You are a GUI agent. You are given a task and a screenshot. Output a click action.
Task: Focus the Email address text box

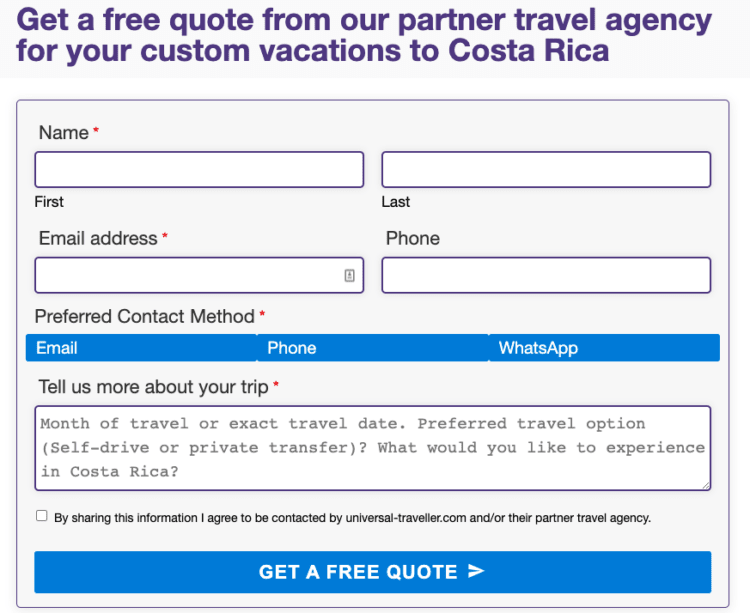tap(199, 275)
